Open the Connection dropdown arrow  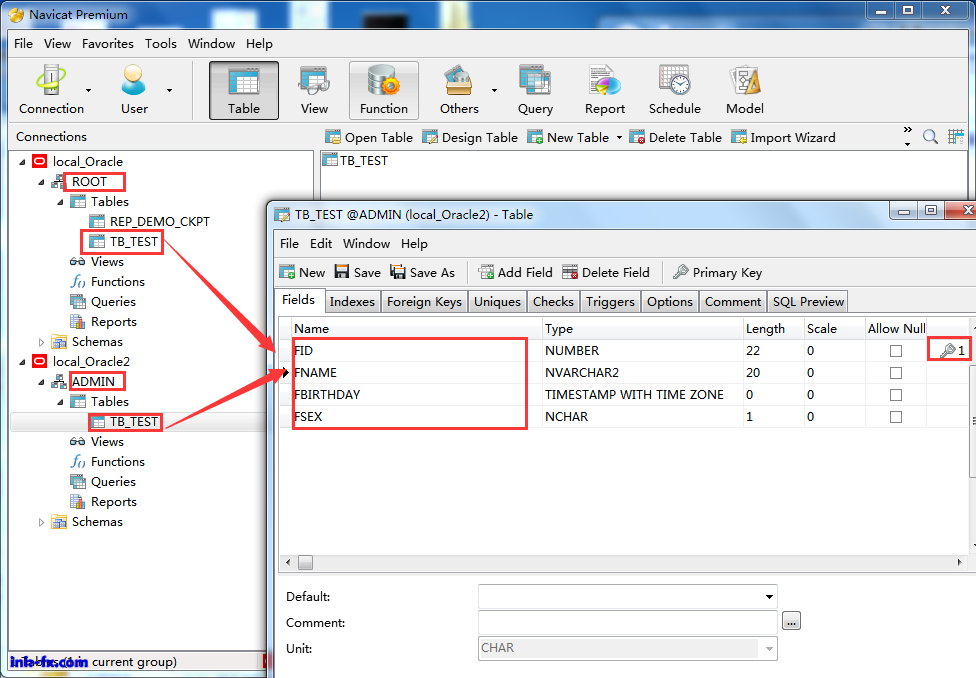[x=88, y=90]
